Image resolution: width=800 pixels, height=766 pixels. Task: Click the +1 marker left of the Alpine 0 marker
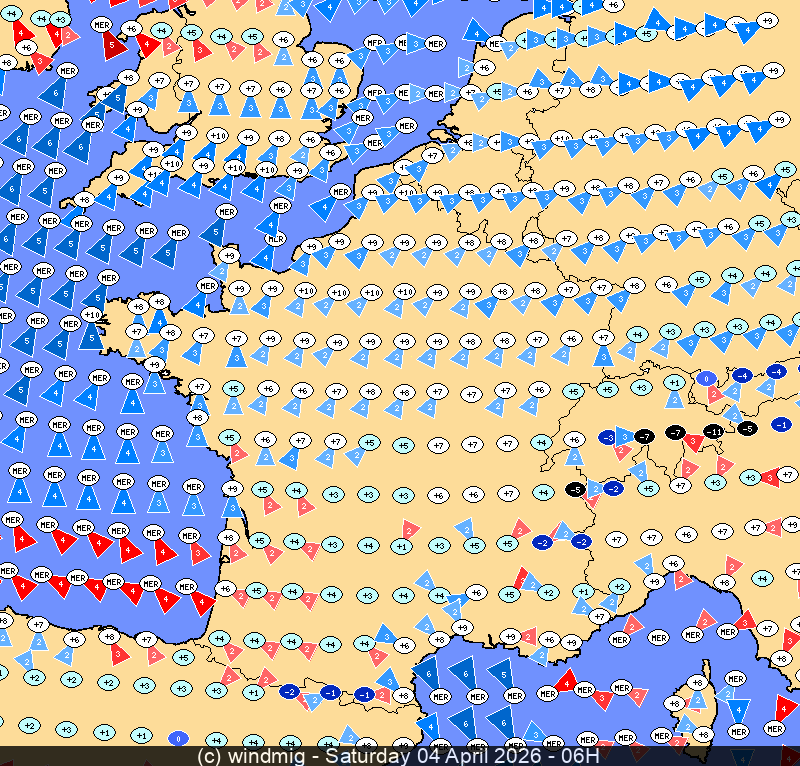click(675, 382)
